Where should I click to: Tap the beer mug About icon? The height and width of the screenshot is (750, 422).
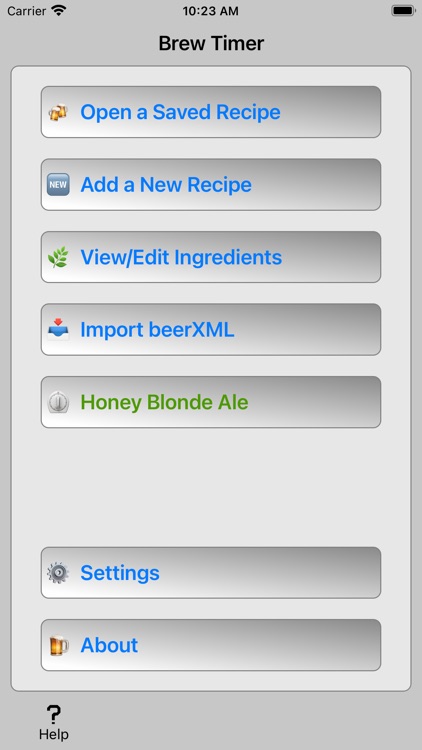tap(59, 645)
